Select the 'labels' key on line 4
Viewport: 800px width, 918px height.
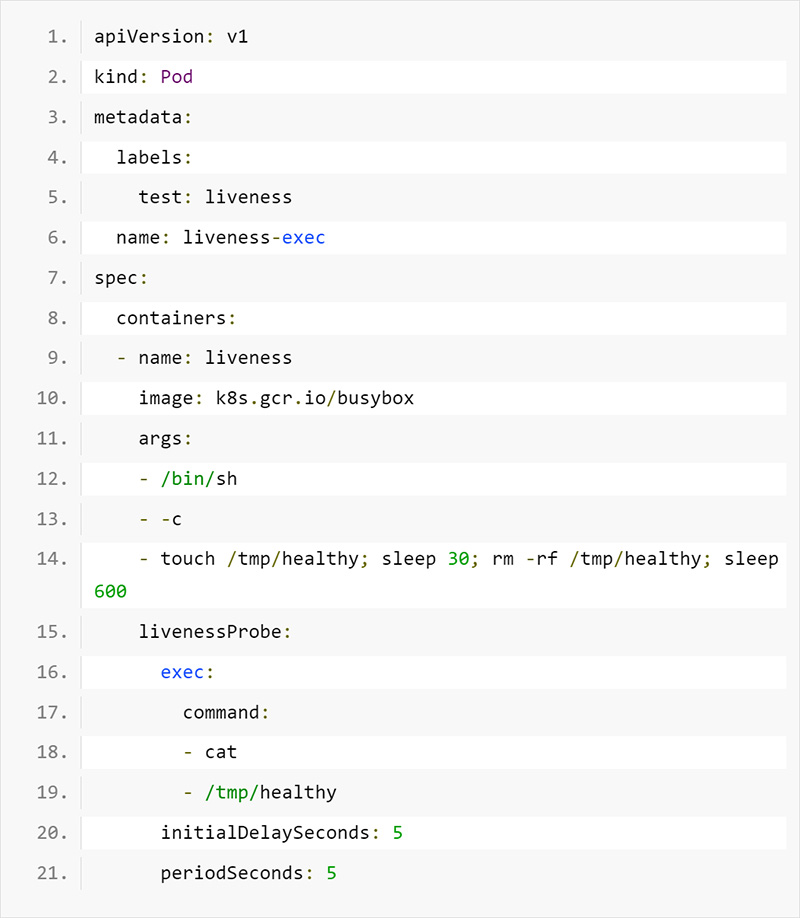(x=149, y=157)
